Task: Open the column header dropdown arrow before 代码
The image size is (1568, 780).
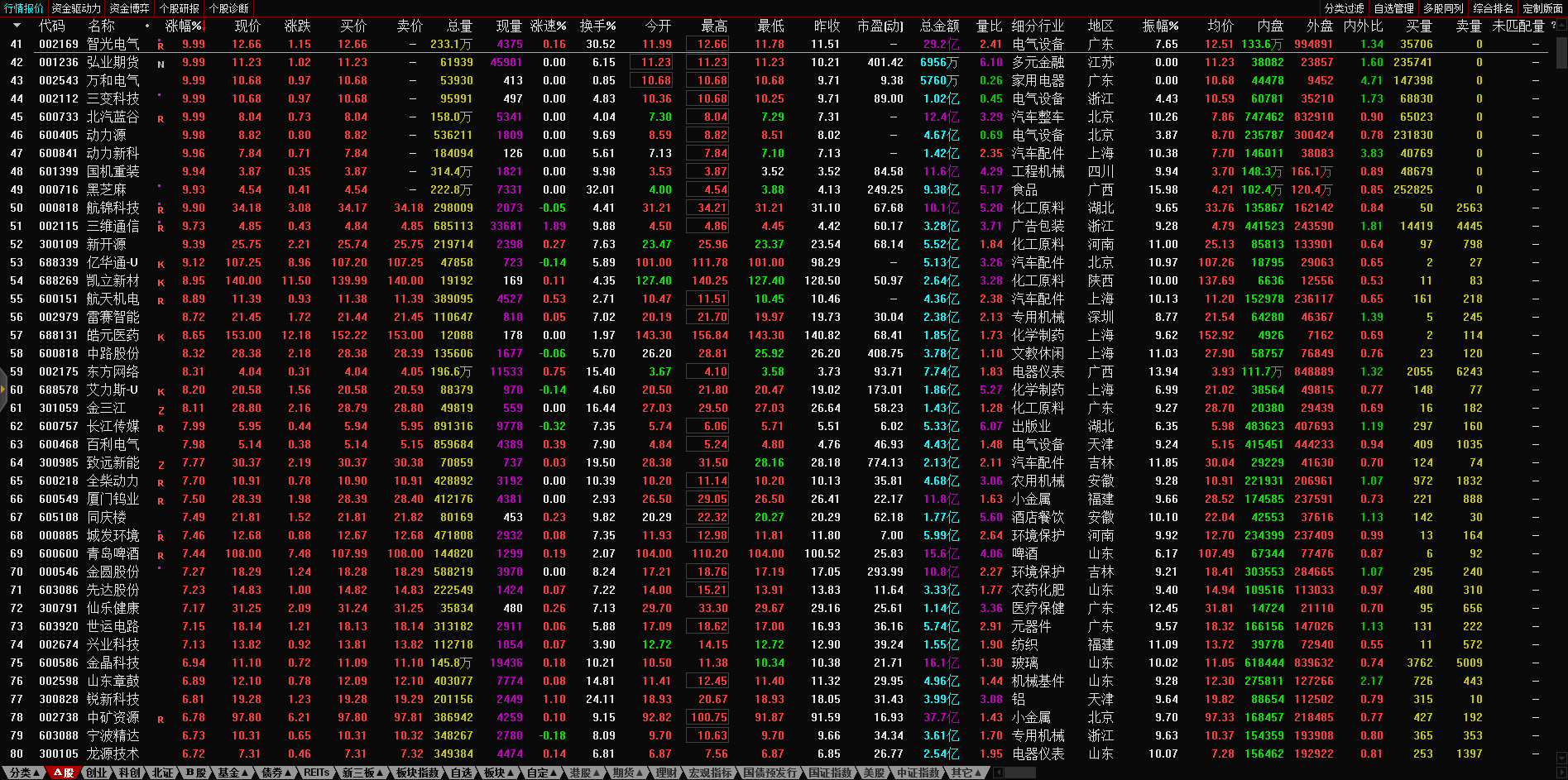Action: pos(16,26)
